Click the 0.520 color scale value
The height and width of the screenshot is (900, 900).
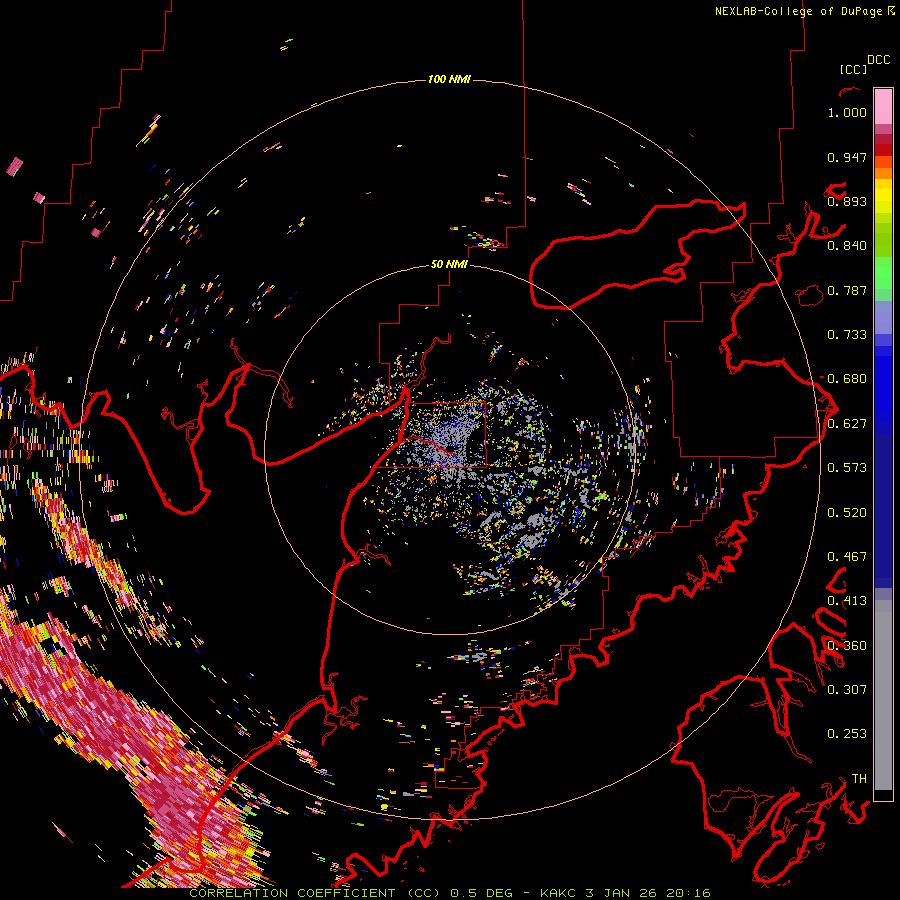point(847,513)
